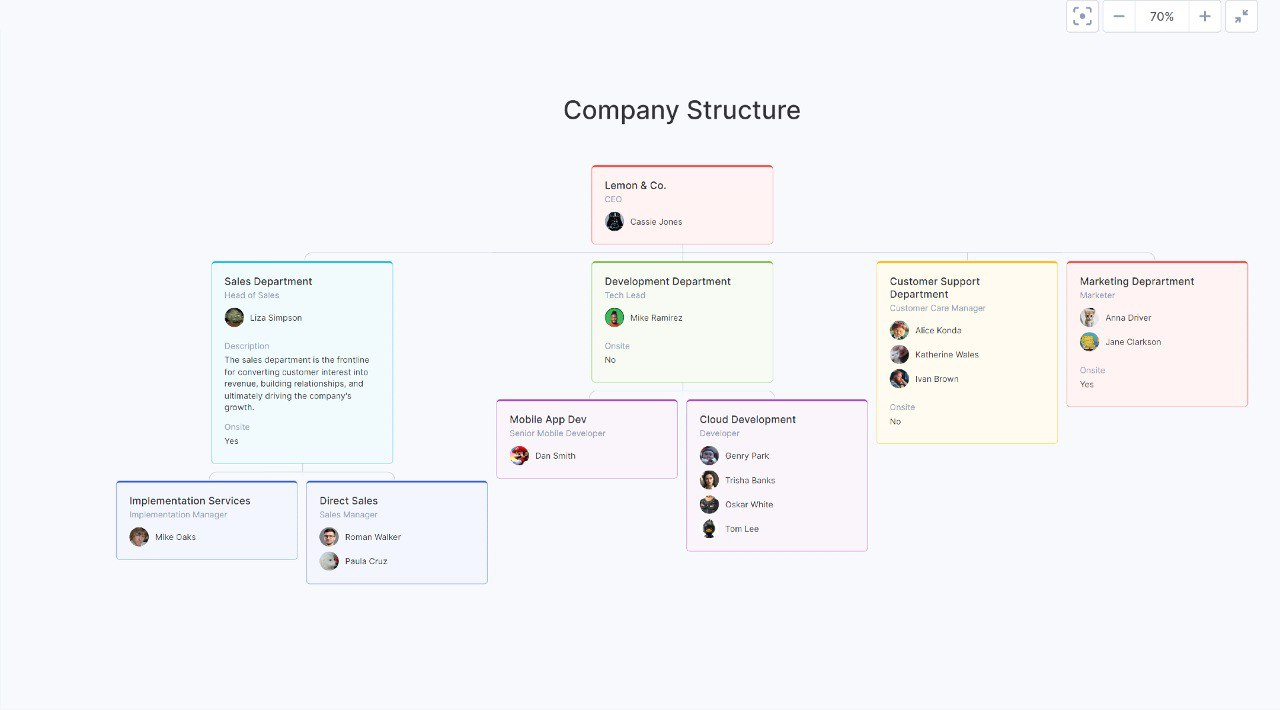Viewport: 1280px width, 710px height.
Task: Select the 70% zoom level field
Action: (1162, 16)
